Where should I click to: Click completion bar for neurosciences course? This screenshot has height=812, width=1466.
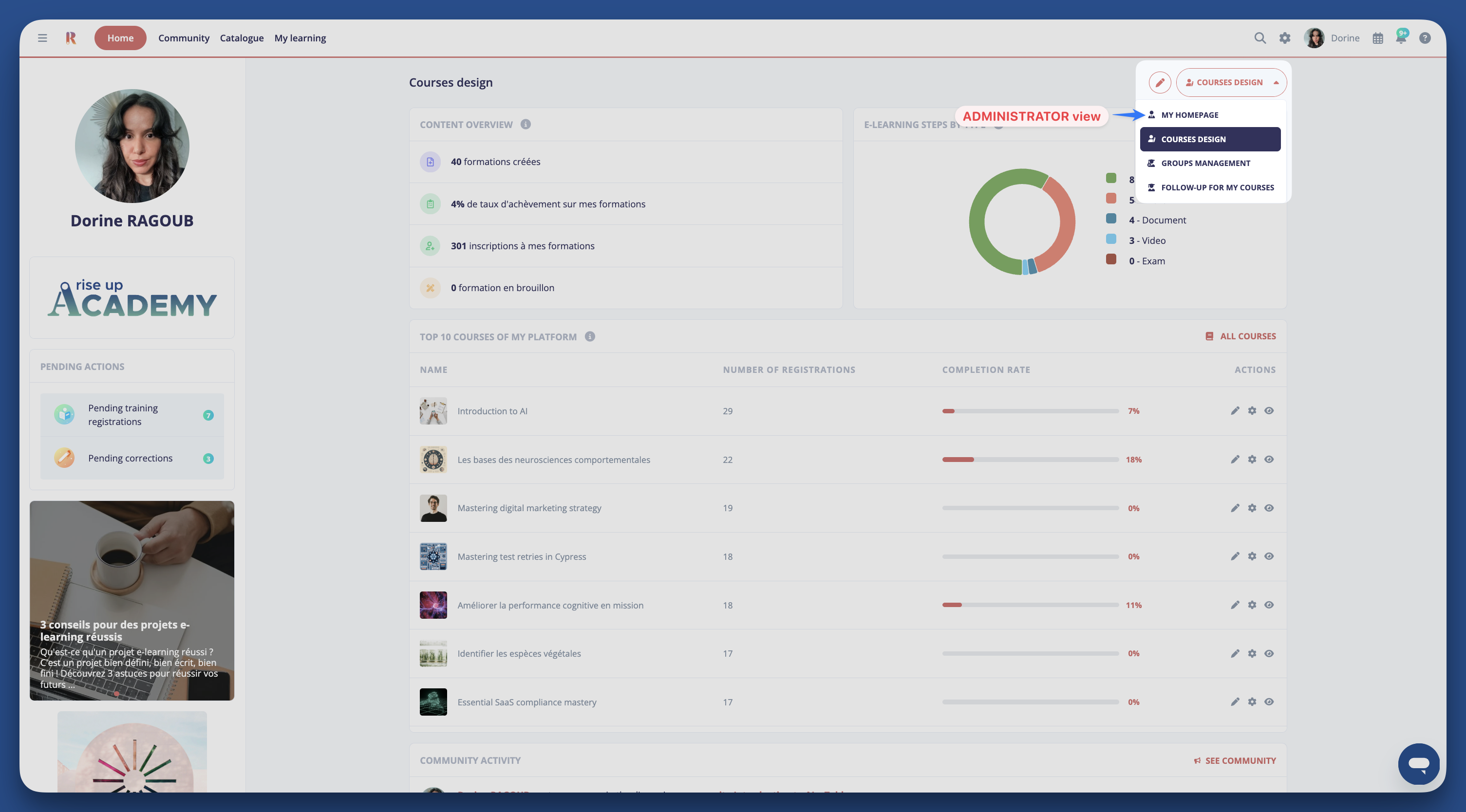(1030, 459)
